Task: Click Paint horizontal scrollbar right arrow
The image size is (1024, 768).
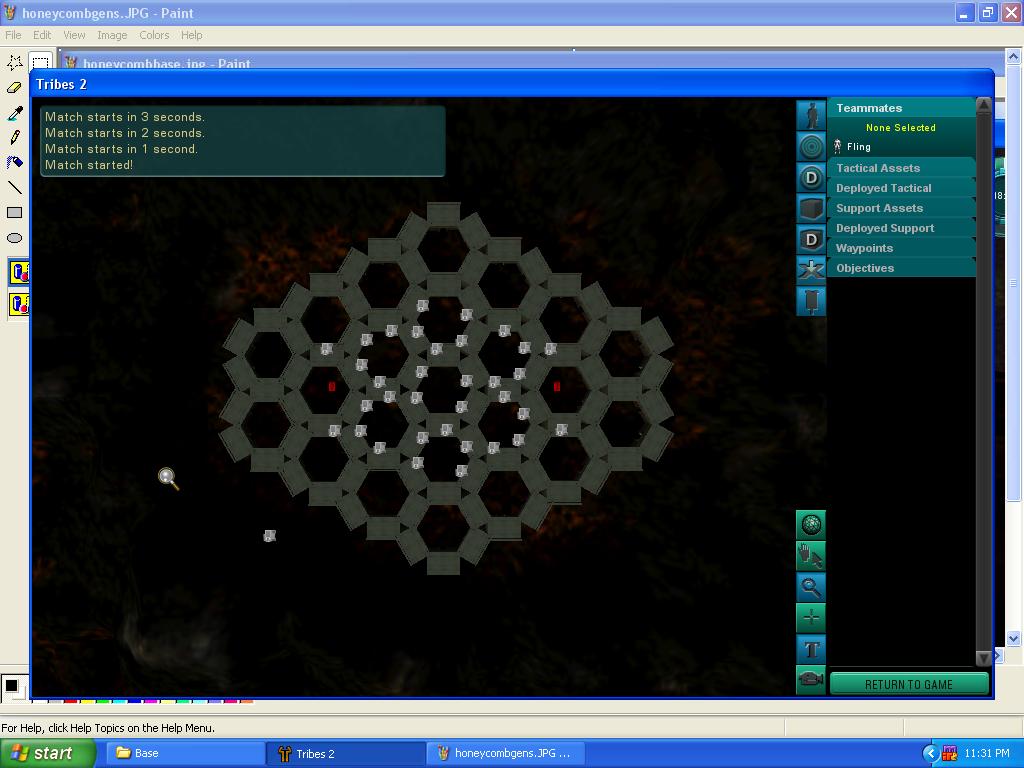Action: point(999,654)
